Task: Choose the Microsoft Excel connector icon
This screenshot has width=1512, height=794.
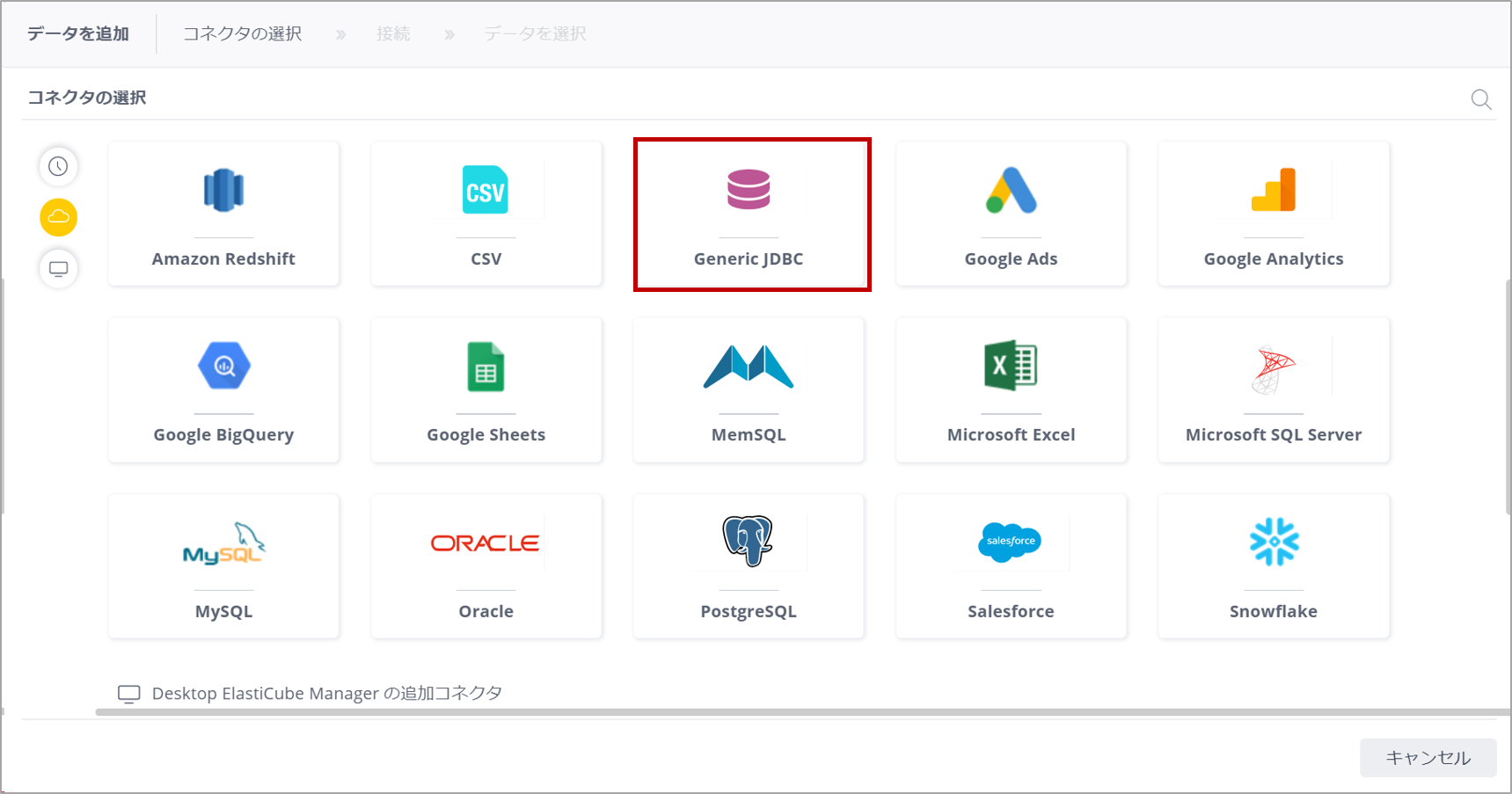Action: click(1011, 365)
